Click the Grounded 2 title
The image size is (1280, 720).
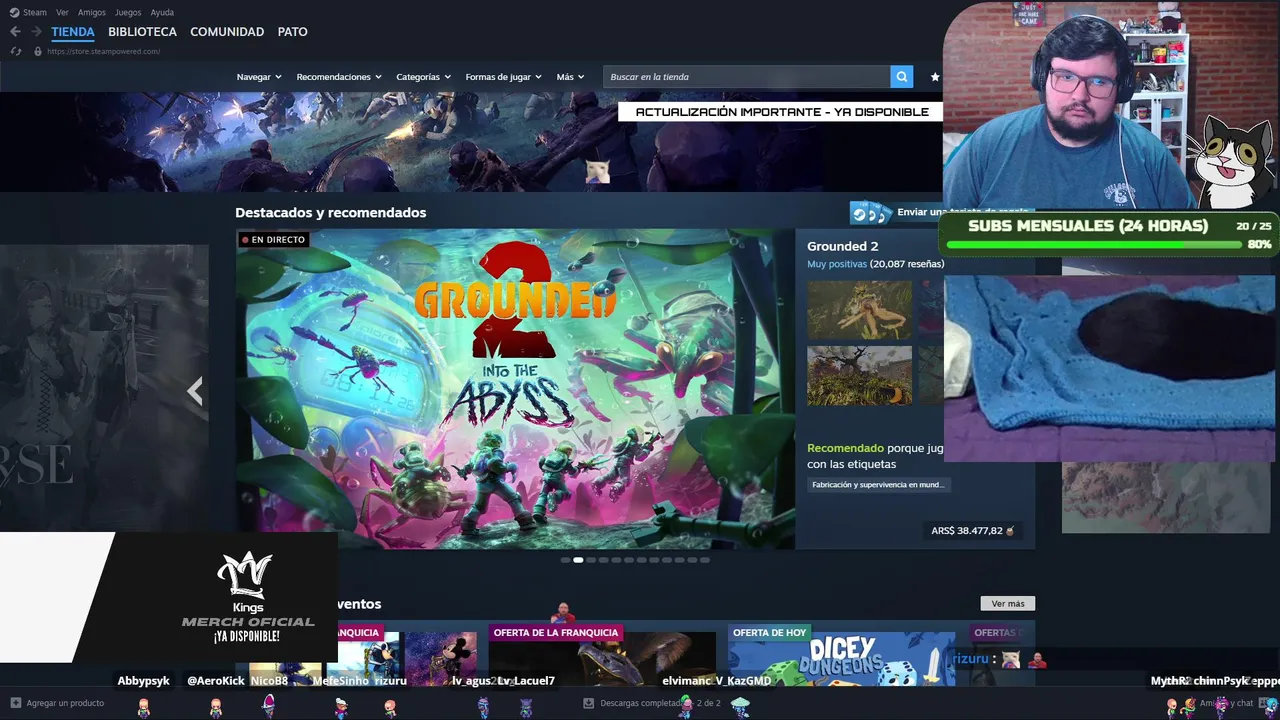[x=843, y=246]
